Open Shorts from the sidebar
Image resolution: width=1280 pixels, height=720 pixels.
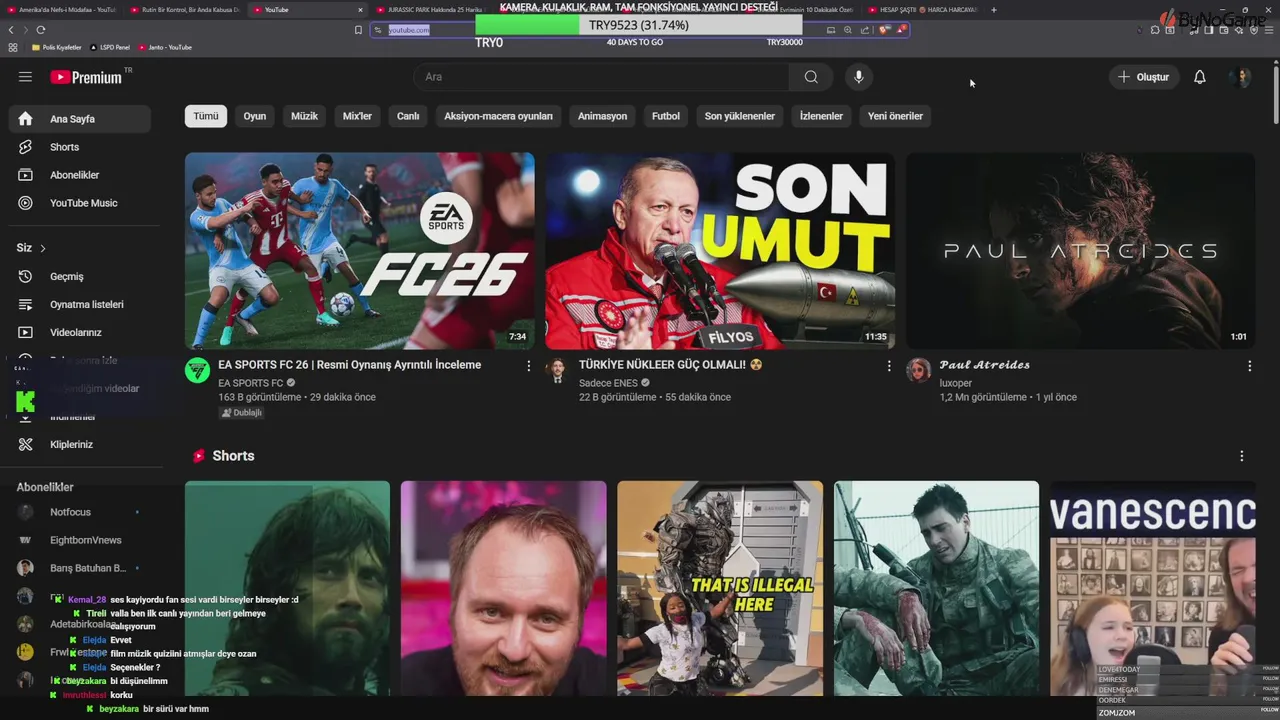80,147
